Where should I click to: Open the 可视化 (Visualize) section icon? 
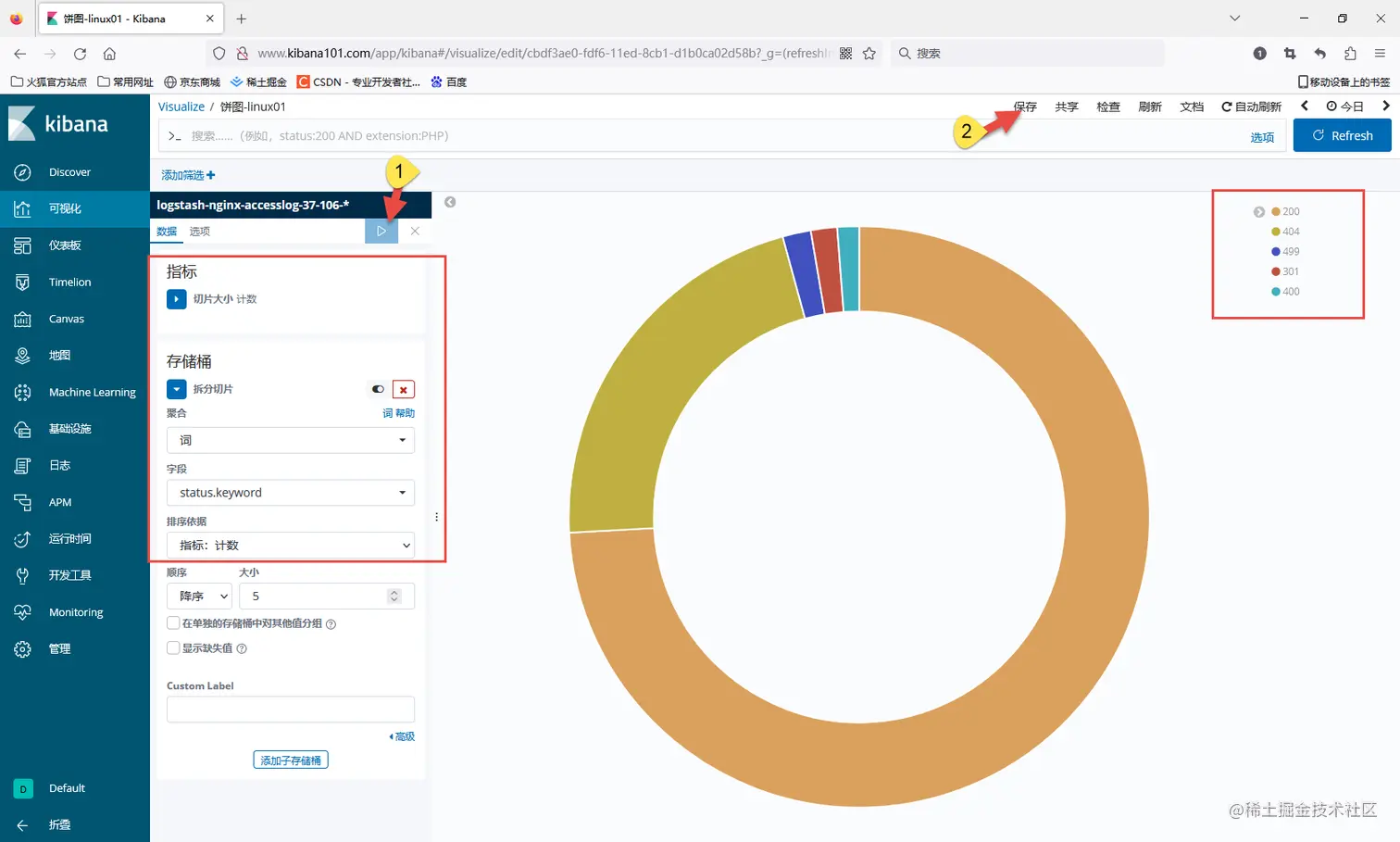click(22, 209)
